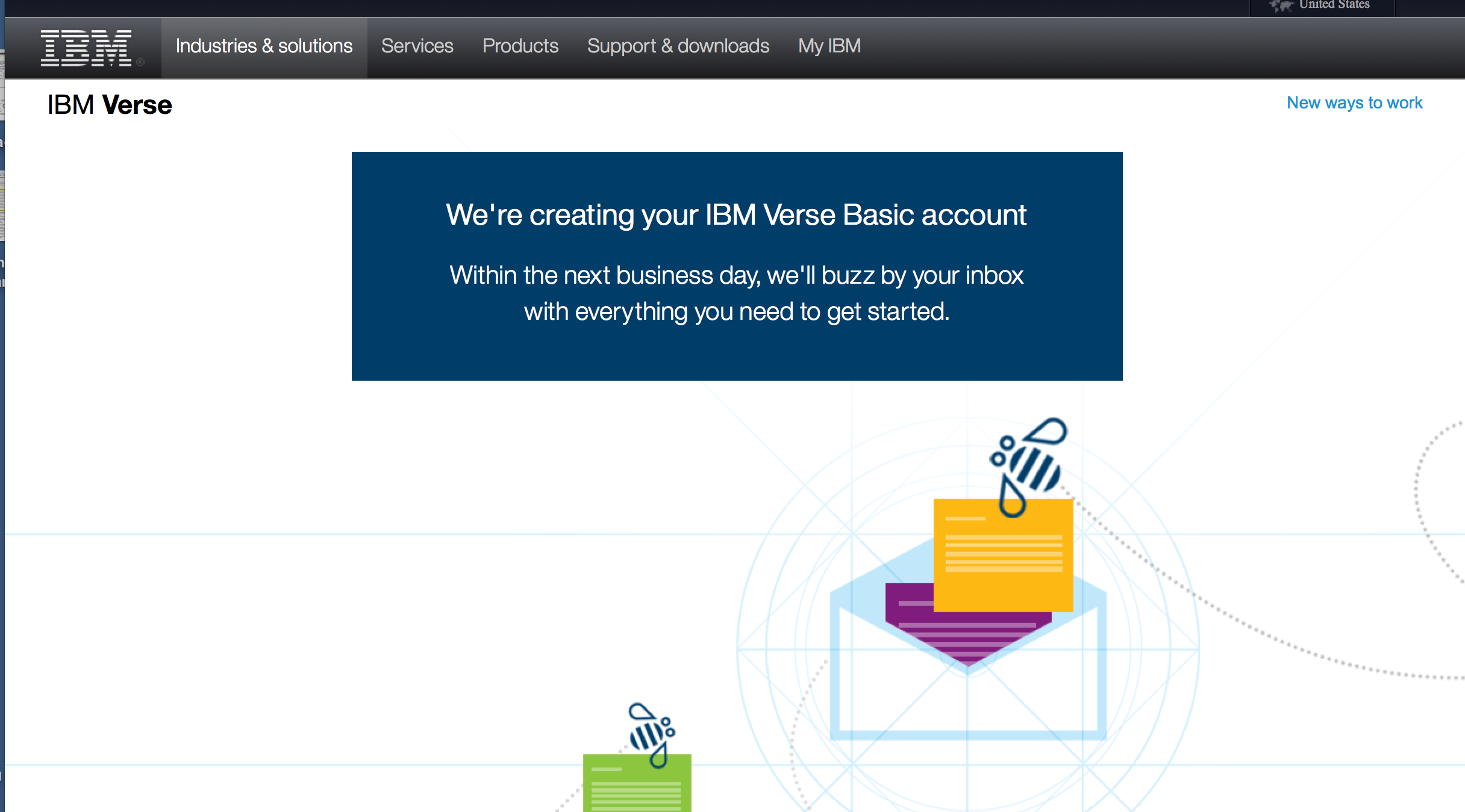This screenshot has width=1465, height=812.
Task: Follow the New ways to work link
Action: (1355, 103)
